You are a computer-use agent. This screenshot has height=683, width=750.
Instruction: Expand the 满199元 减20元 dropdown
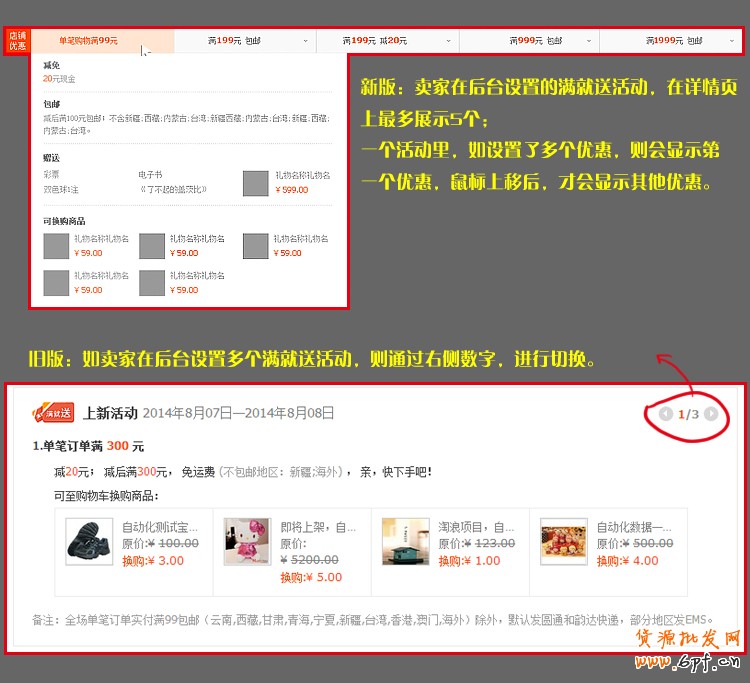pos(448,41)
